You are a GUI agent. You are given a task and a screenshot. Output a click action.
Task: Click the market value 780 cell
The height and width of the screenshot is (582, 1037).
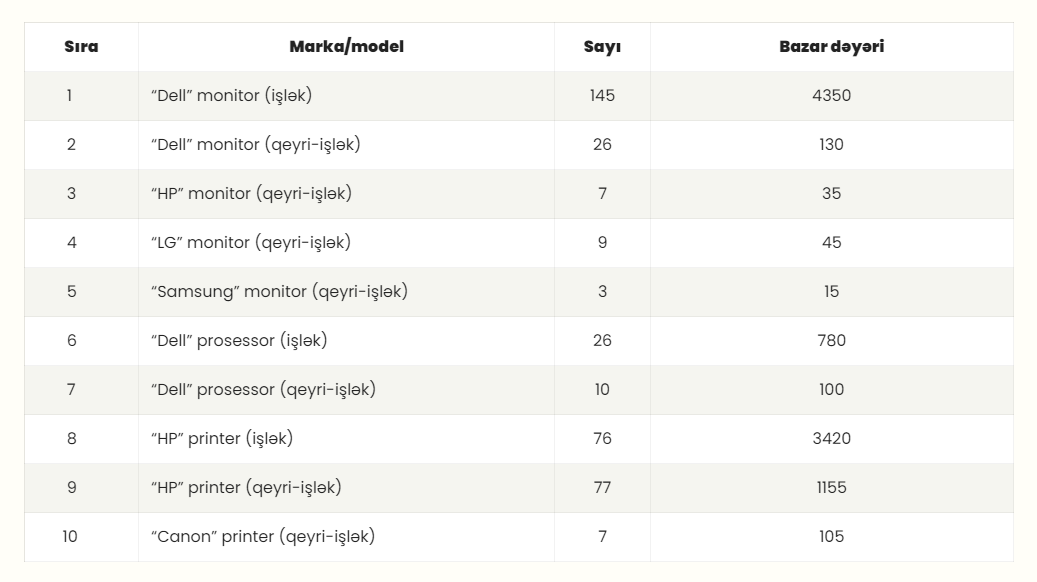pos(831,341)
